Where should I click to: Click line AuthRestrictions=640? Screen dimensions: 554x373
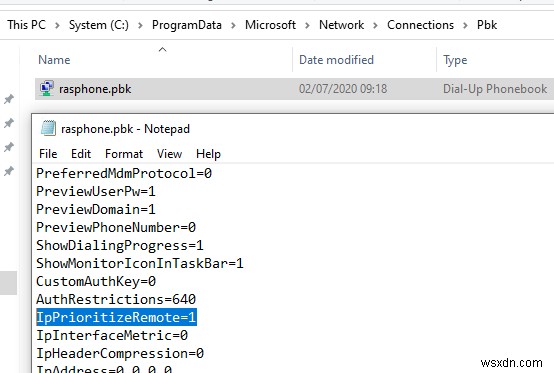(116, 299)
